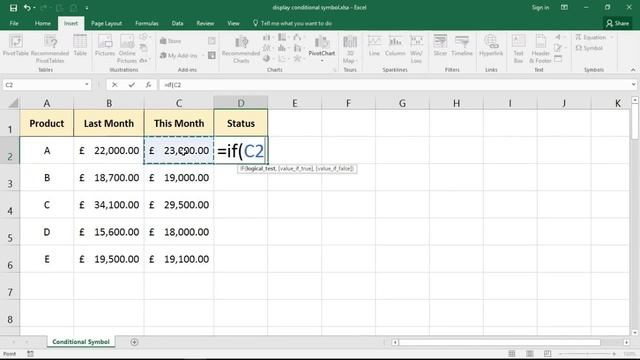This screenshot has width=640, height=360.
Task: Open the File tab
Action: click(x=14, y=23)
